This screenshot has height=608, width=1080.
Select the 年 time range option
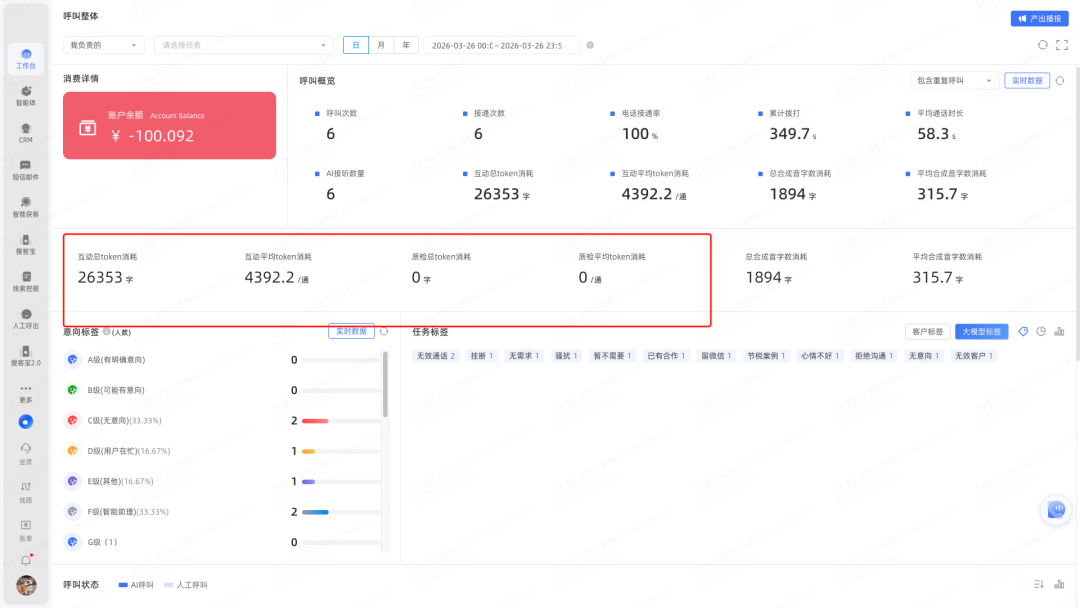point(406,45)
